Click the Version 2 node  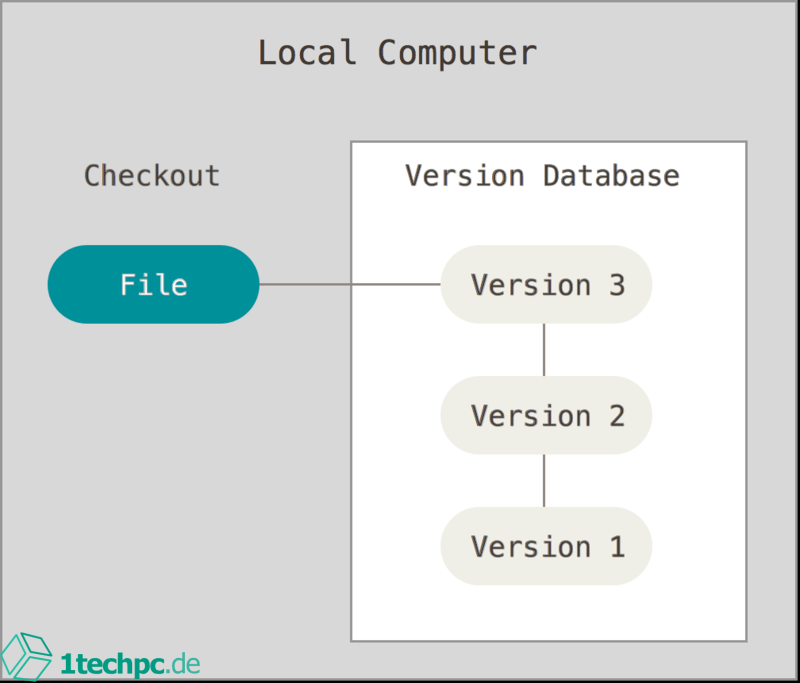[546, 415]
